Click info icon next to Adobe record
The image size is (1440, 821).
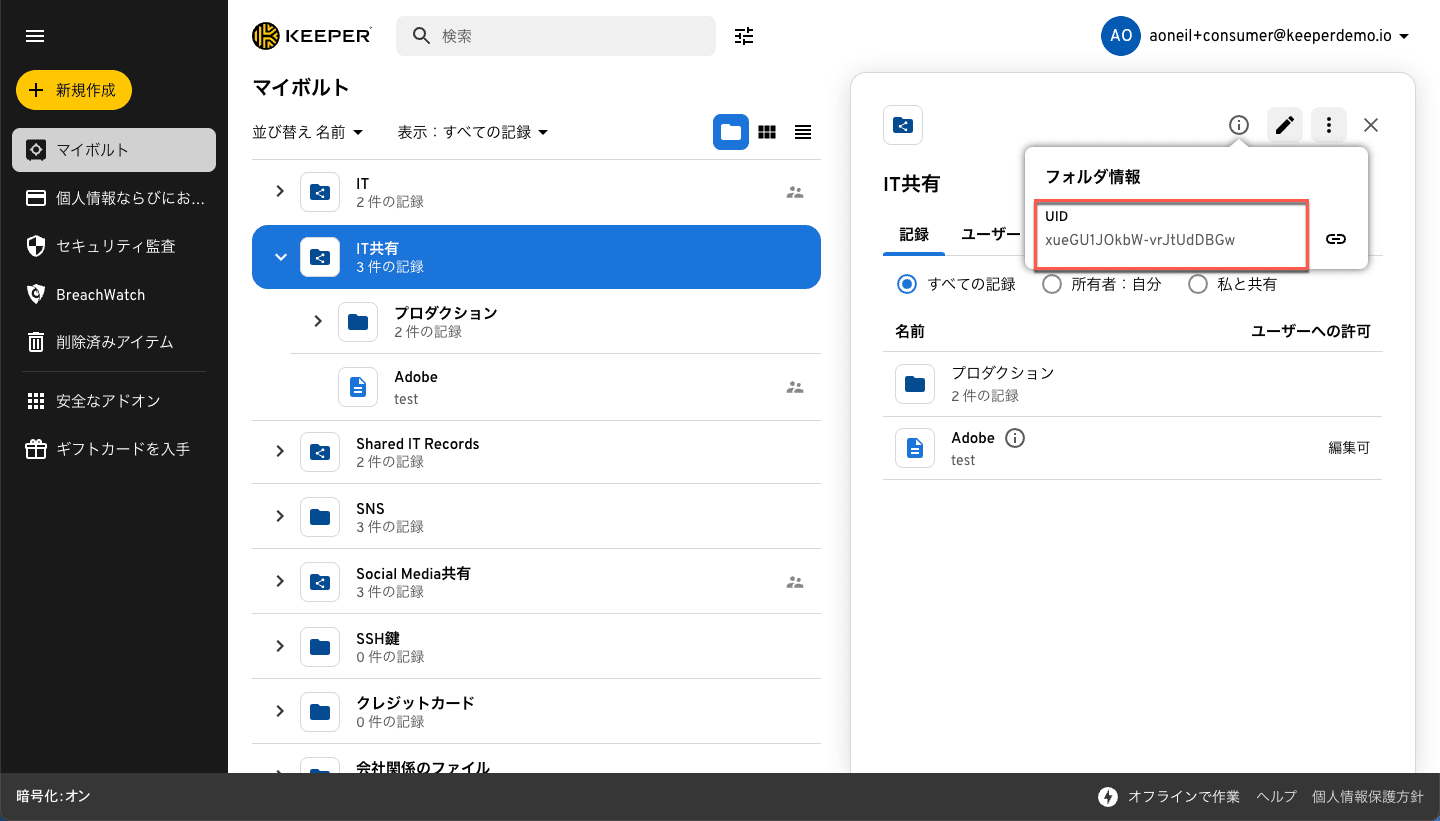pyautogui.click(x=1015, y=438)
